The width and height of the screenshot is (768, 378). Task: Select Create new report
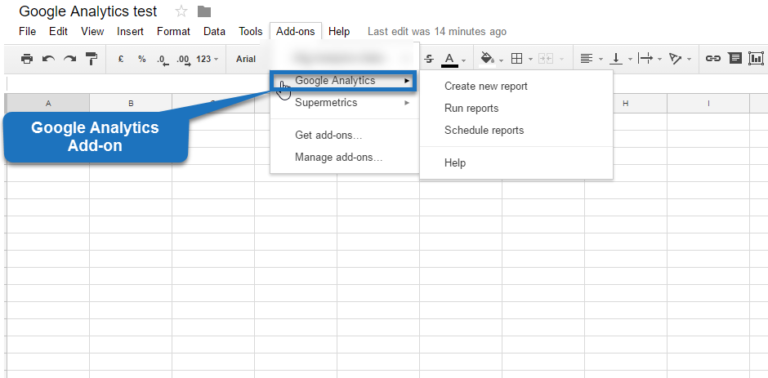[x=516, y=86]
